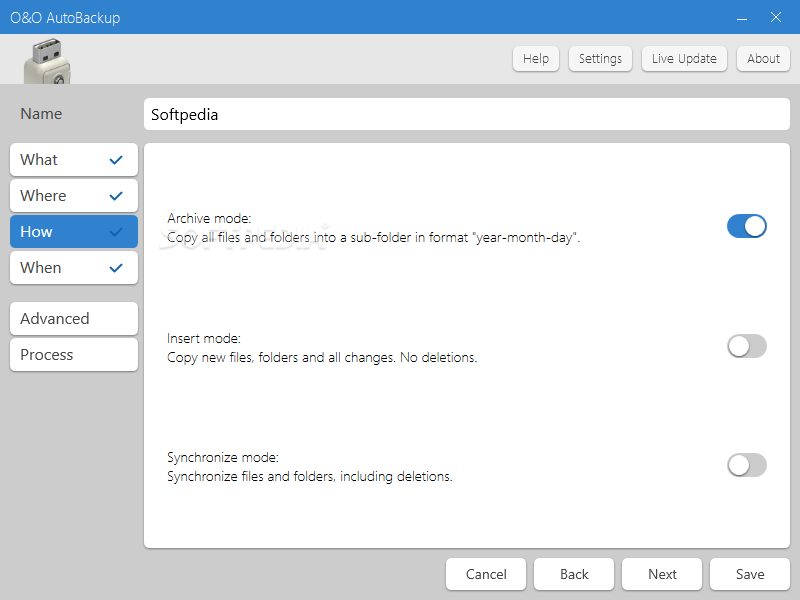The image size is (800, 600).
Task: Enable Insert mode toggle
Action: click(747, 346)
